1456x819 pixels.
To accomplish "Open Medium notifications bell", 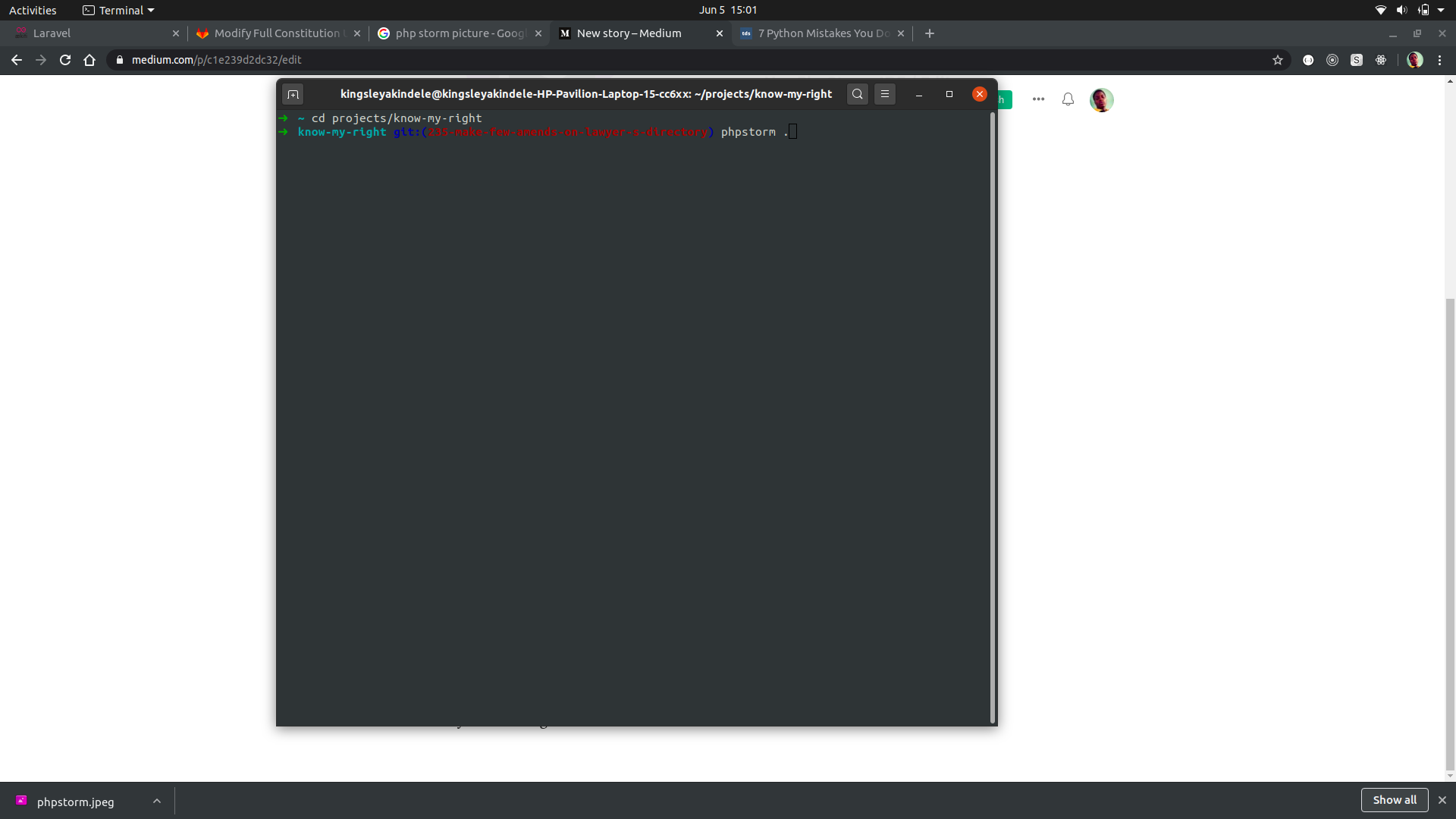I will 1068,99.
